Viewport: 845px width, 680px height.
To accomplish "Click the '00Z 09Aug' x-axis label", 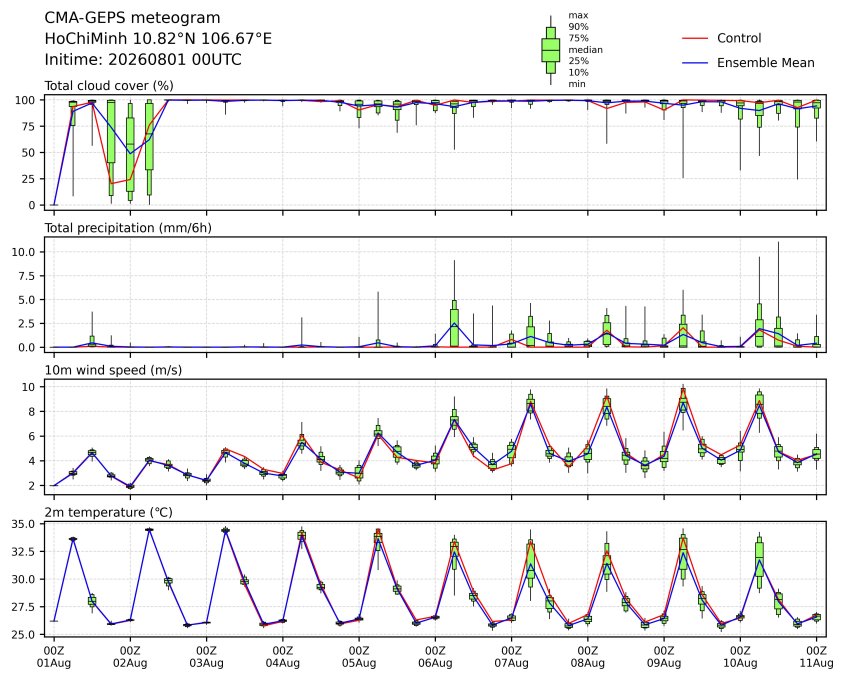I will click(x=664, y=657).
